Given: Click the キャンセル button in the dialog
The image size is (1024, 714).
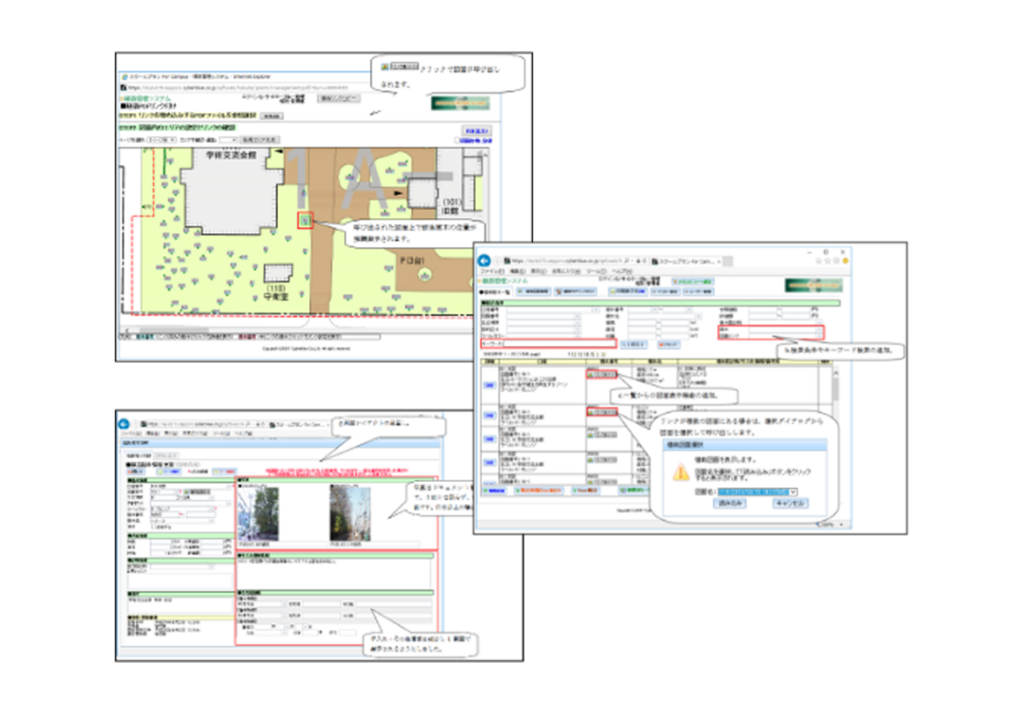Looking at the screenshot, I should [790, 504].
